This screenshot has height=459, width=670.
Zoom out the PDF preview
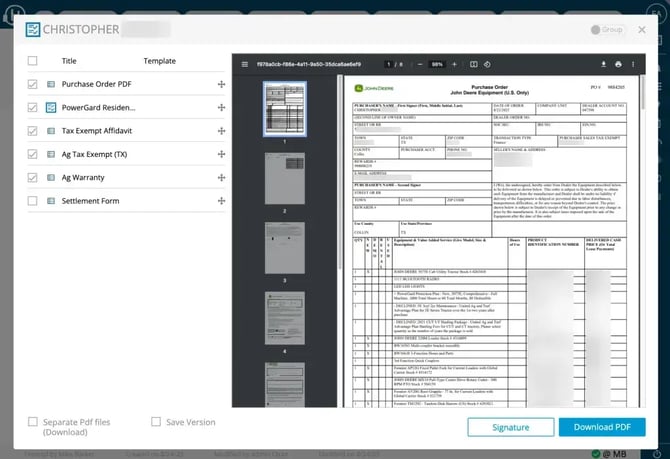pos(418,64)
